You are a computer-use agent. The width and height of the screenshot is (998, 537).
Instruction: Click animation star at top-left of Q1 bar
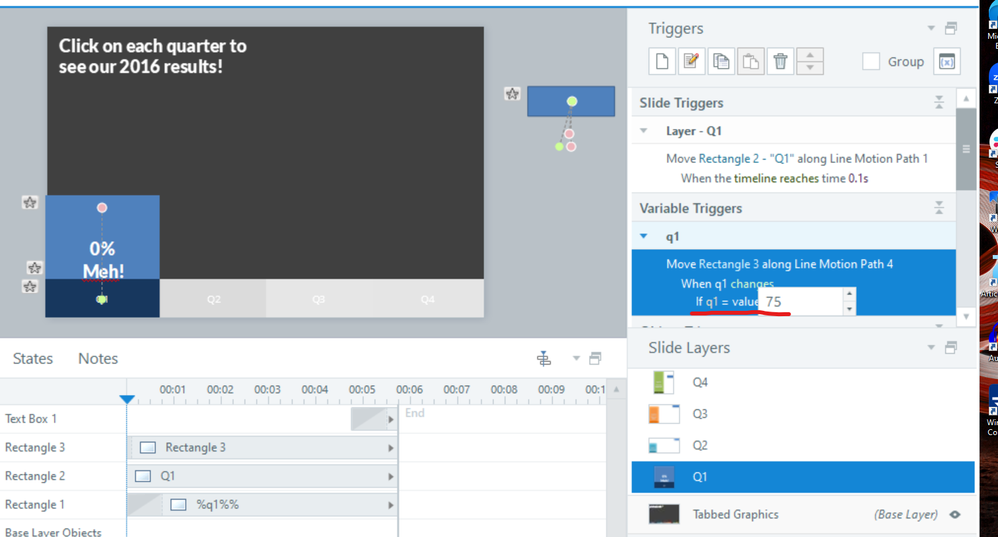[30, 202]
